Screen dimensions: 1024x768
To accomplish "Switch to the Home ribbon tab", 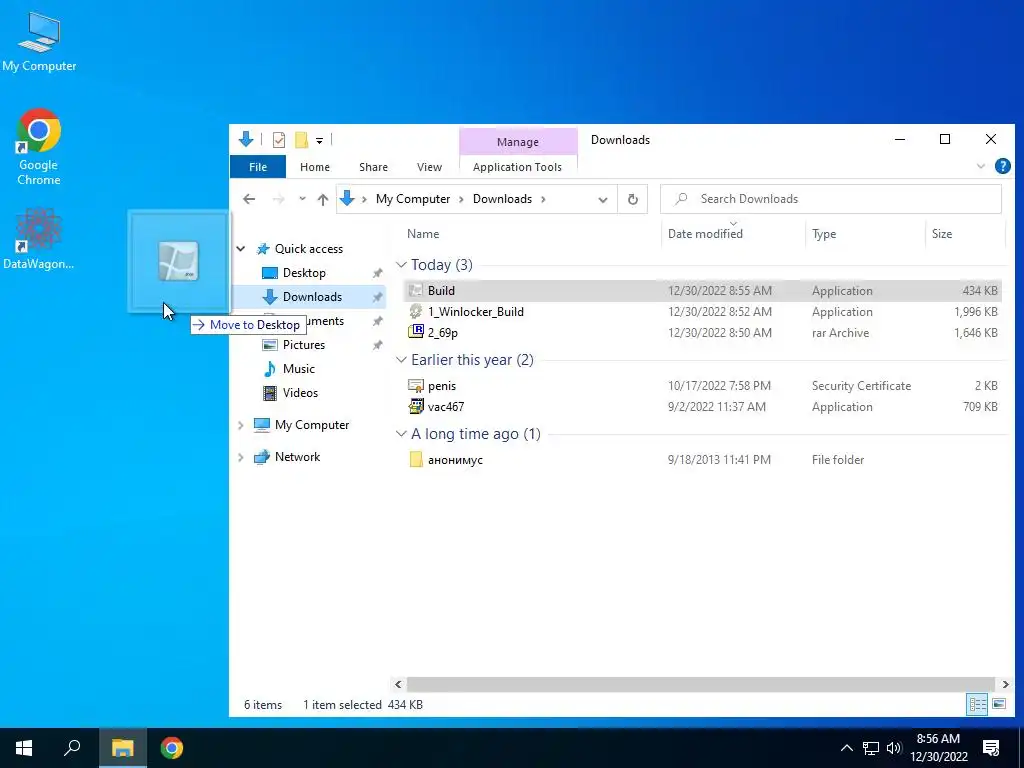I will click(x=315, y=167).
